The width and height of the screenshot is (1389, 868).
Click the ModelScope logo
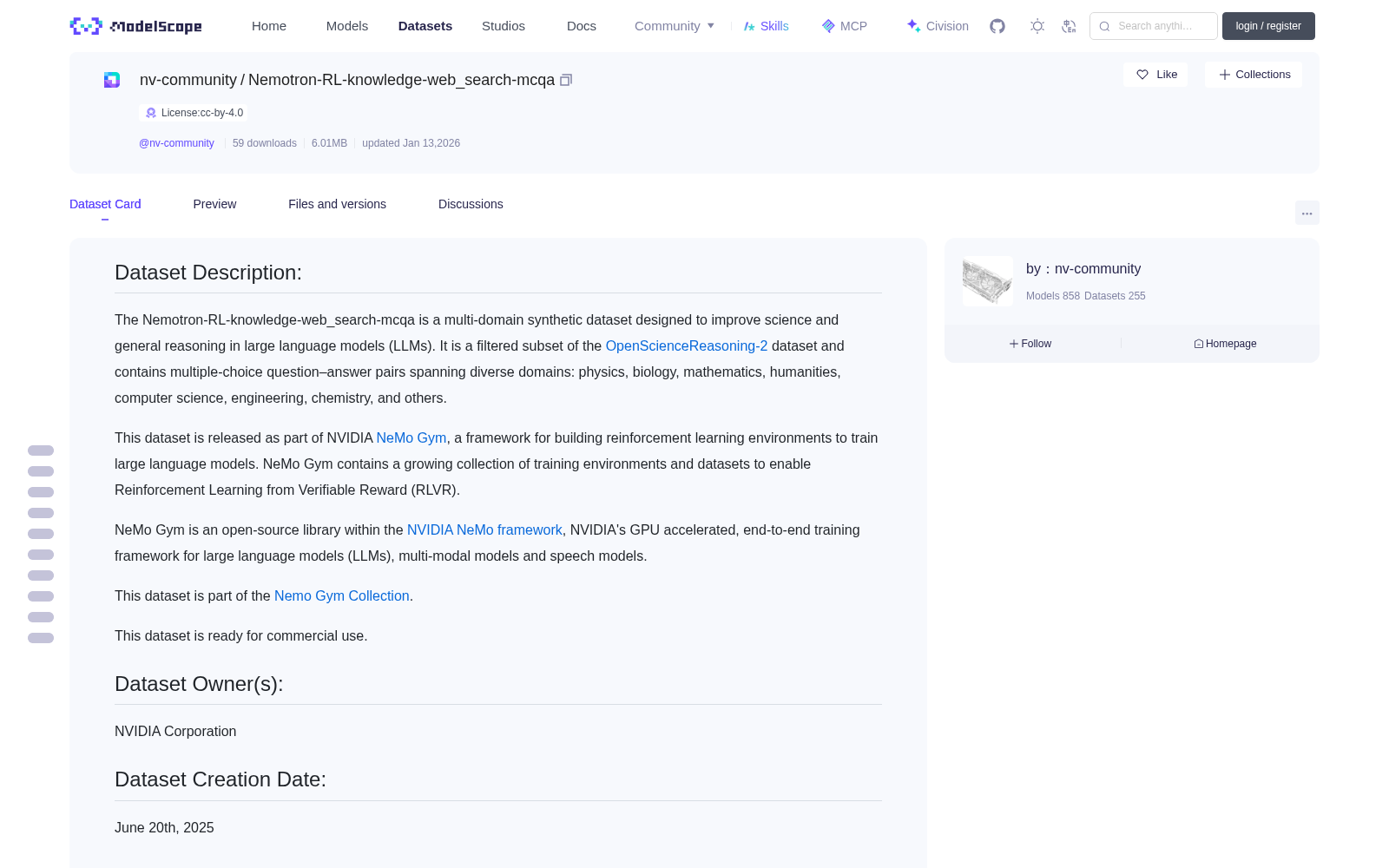(136, 26)
